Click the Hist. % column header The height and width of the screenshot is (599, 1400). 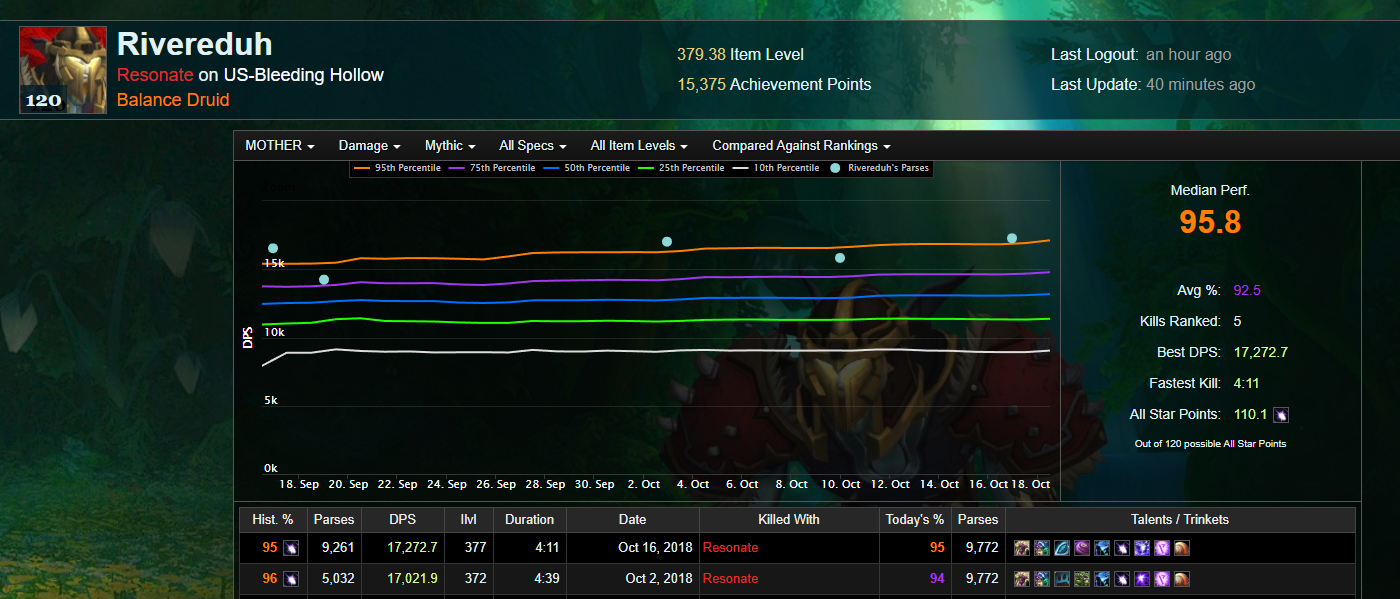[x=272, y=520]
